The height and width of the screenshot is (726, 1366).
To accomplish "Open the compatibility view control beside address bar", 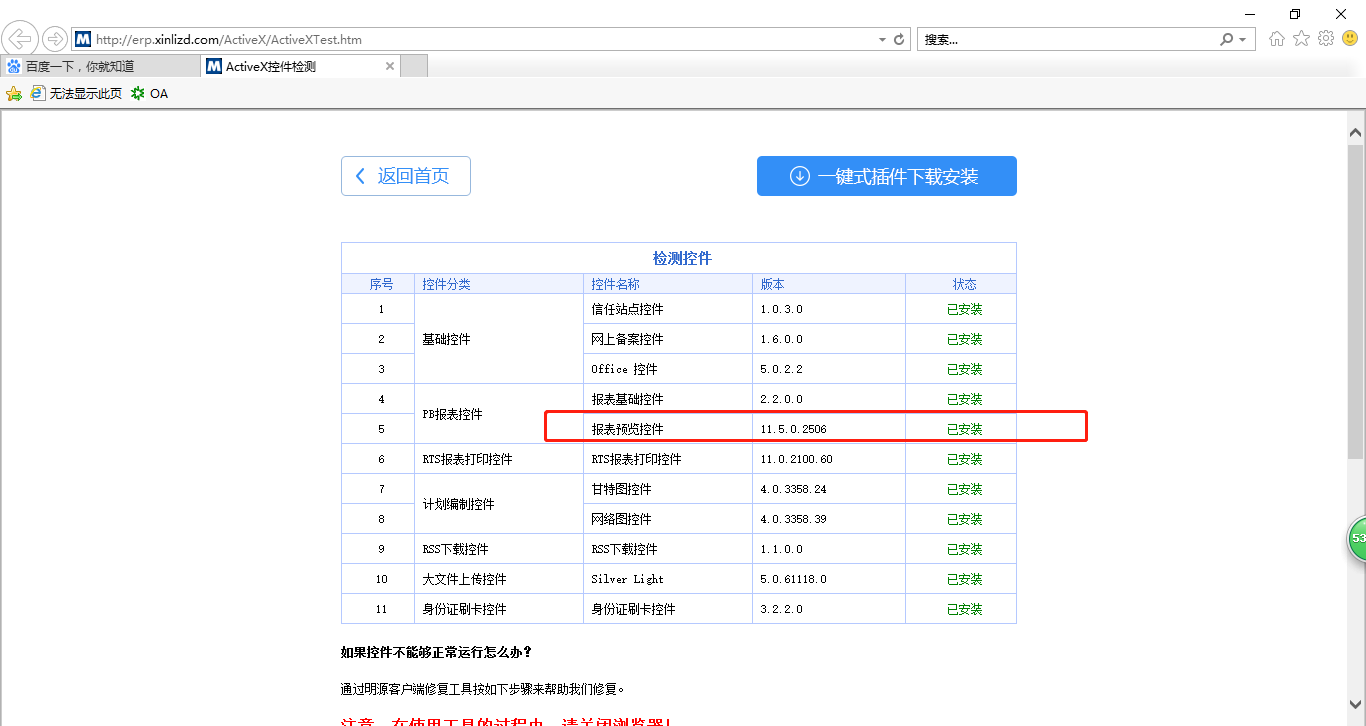I will (x=899, y=38).
